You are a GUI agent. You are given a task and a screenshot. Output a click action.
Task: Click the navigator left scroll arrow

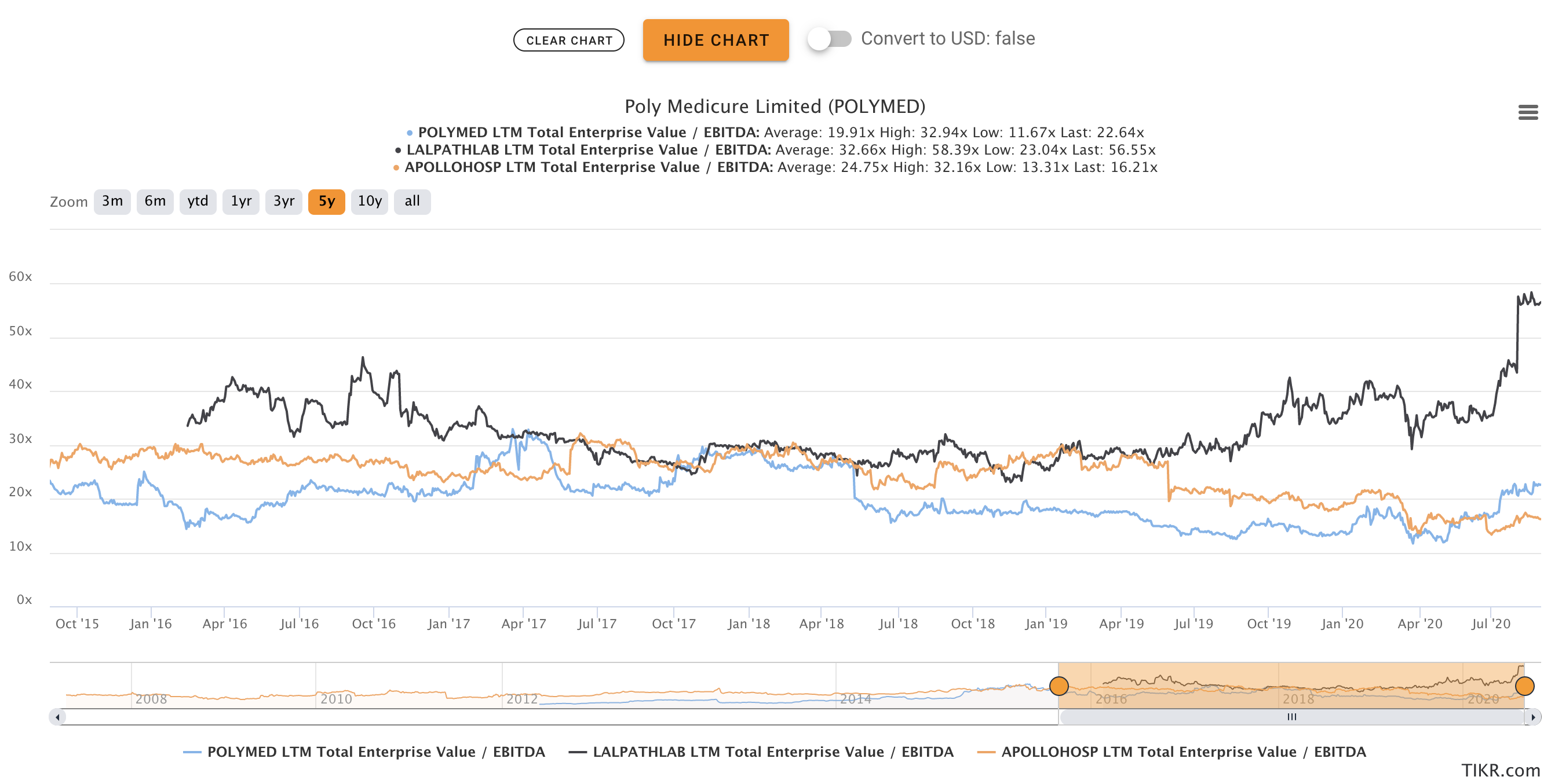(57, 717)
